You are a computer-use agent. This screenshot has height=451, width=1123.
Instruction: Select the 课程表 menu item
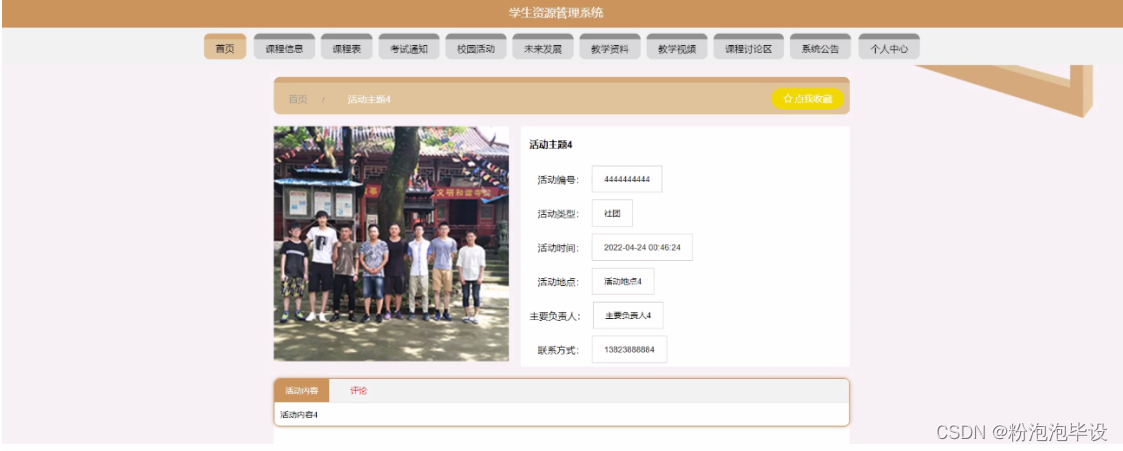(347, 47)
